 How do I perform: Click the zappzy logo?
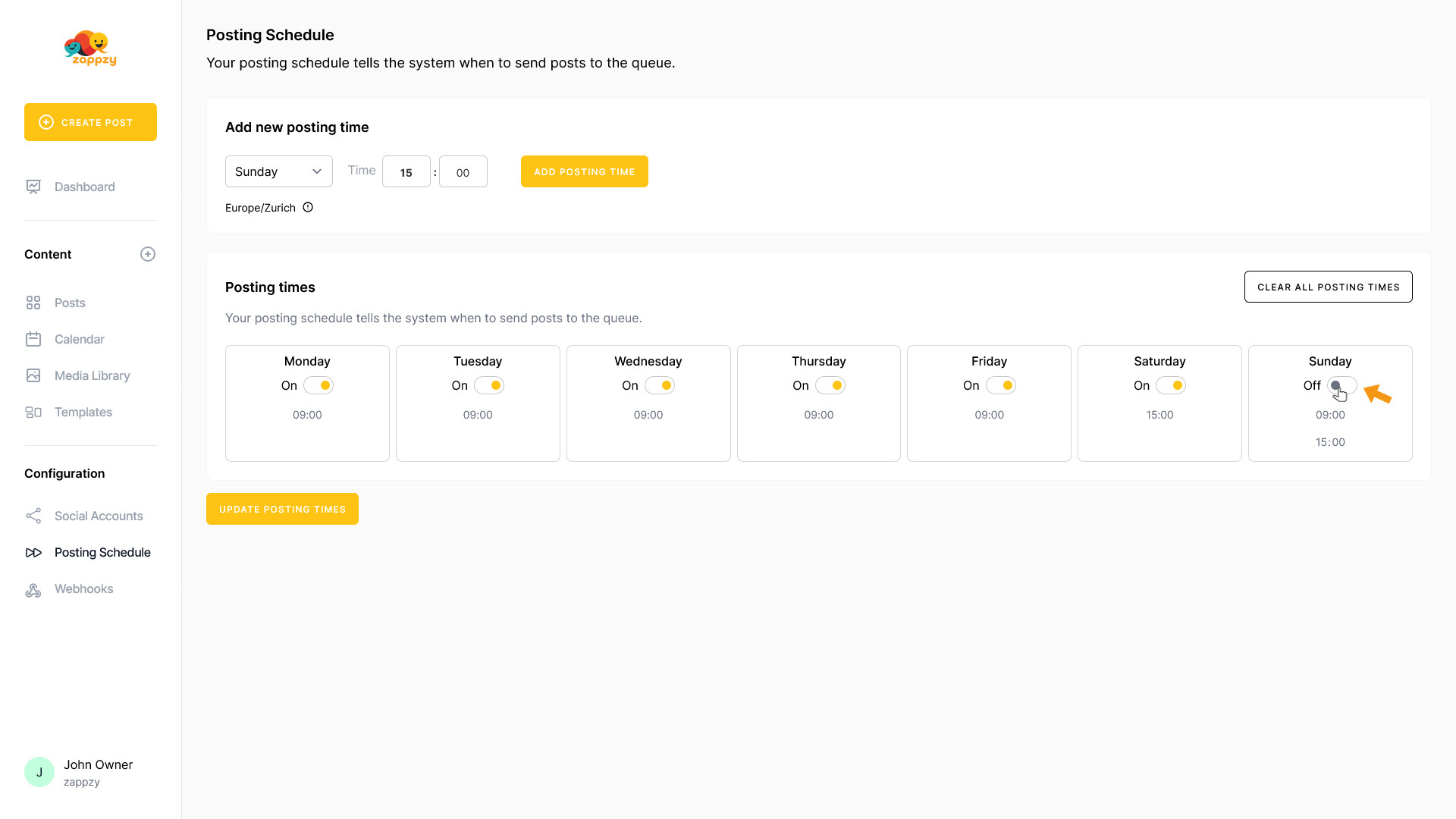pyautogui.click(x=90, y=49)
